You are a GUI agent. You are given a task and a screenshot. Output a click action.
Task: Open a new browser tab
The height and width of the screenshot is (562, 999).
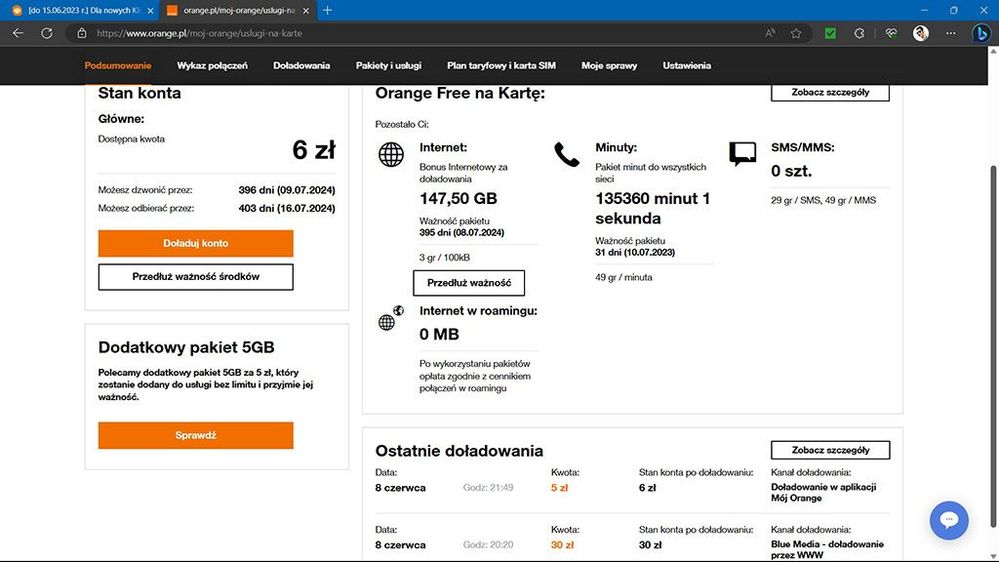[x=327, y=10]
